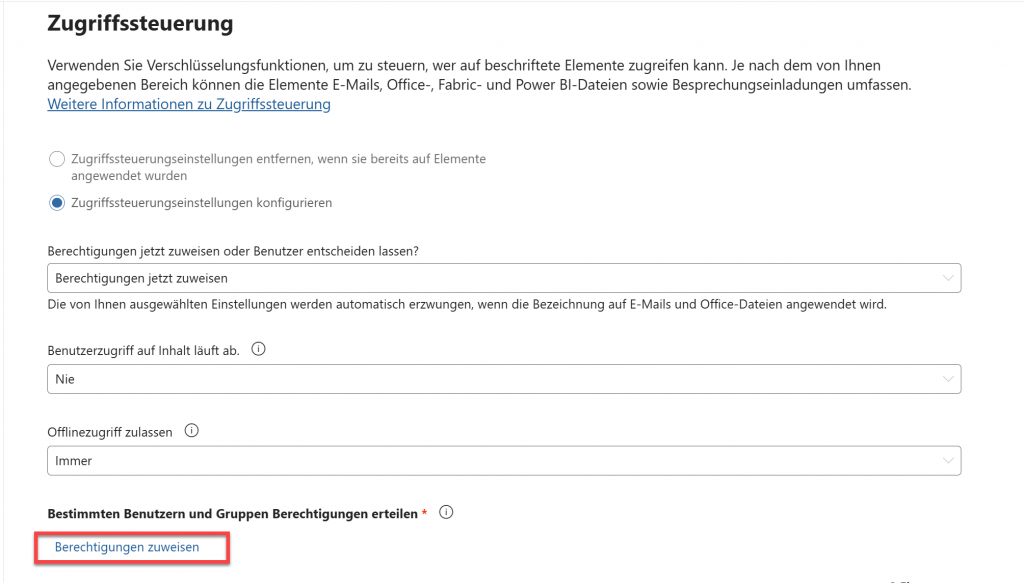Viewport: 1024px width, 583px height.
Task: Open info icon beside Bestimmten Benutzern und Gruppen
Action: tap(446, 513)
